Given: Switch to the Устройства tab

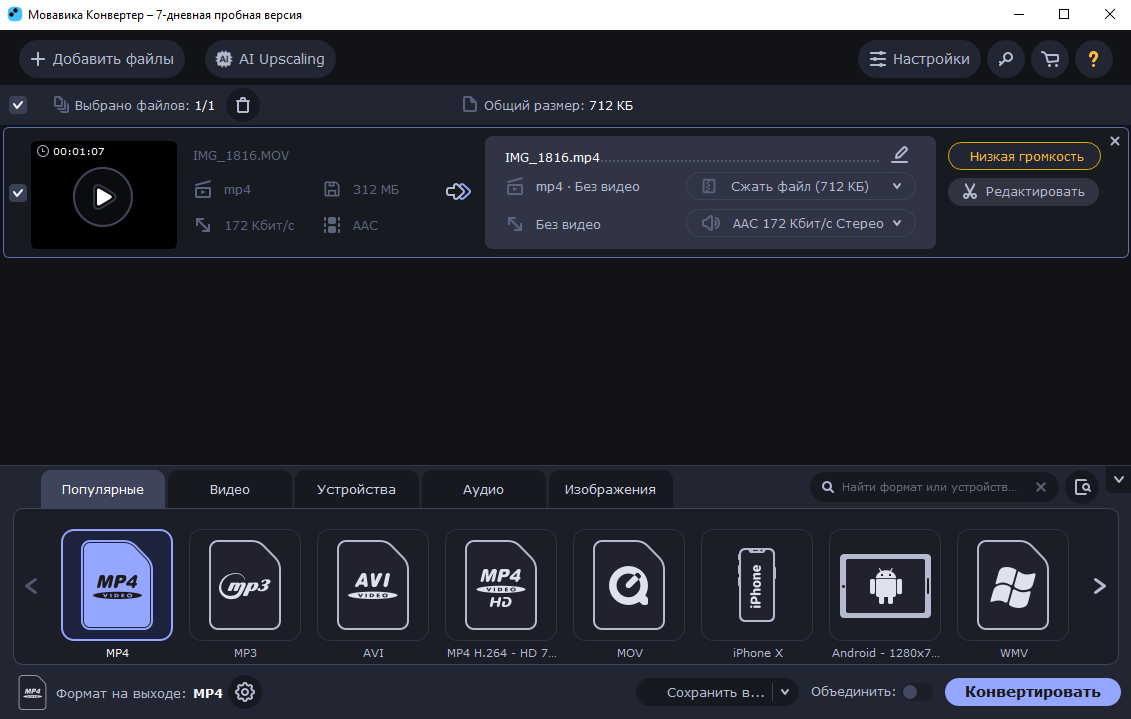Looking at the screenshot, I should (356, 490).
